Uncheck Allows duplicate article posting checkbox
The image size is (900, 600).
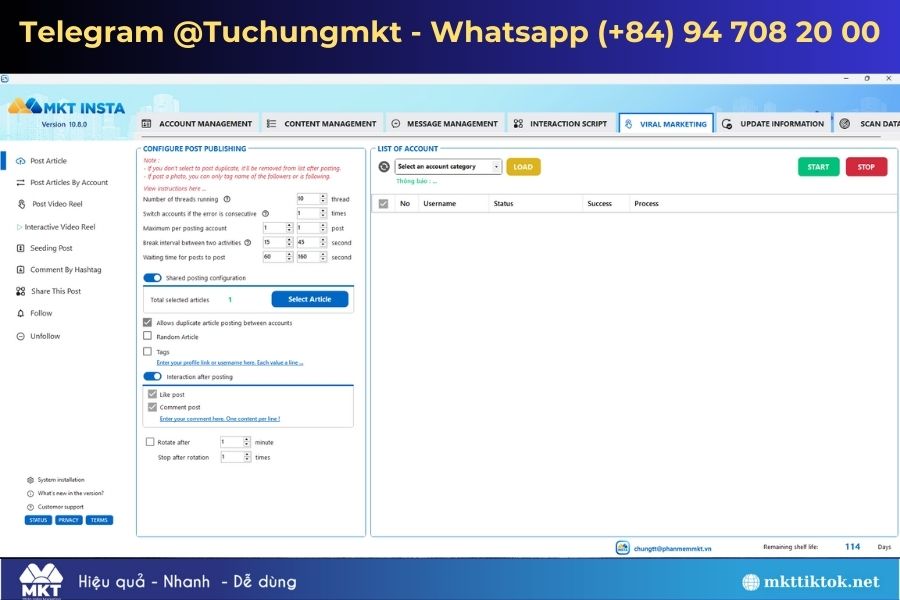[148, 322]
